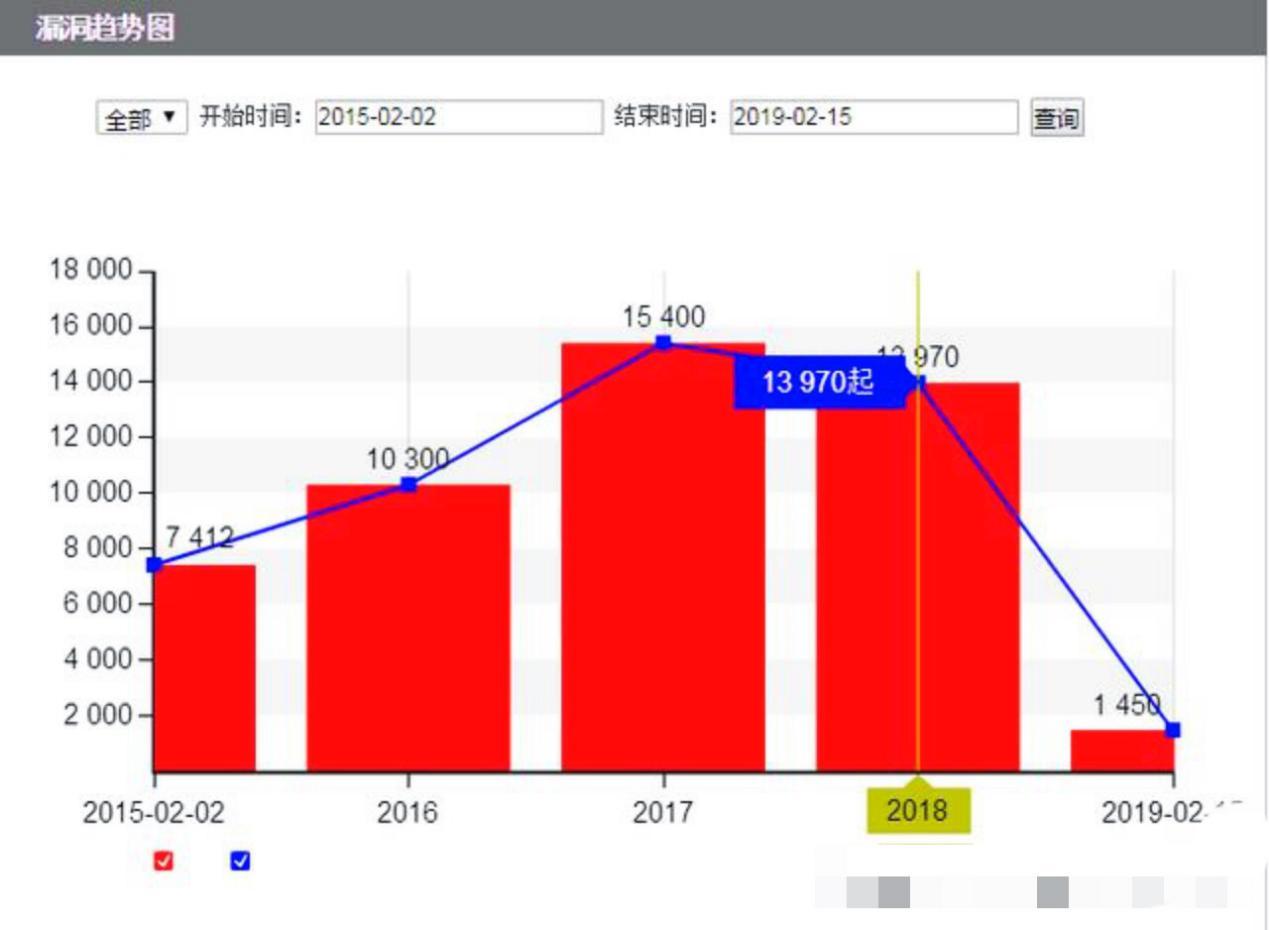The width and height of the screenshot is (1269, 930).
Task: Click the 15 400 data label
Action: [x=663, y=318]
